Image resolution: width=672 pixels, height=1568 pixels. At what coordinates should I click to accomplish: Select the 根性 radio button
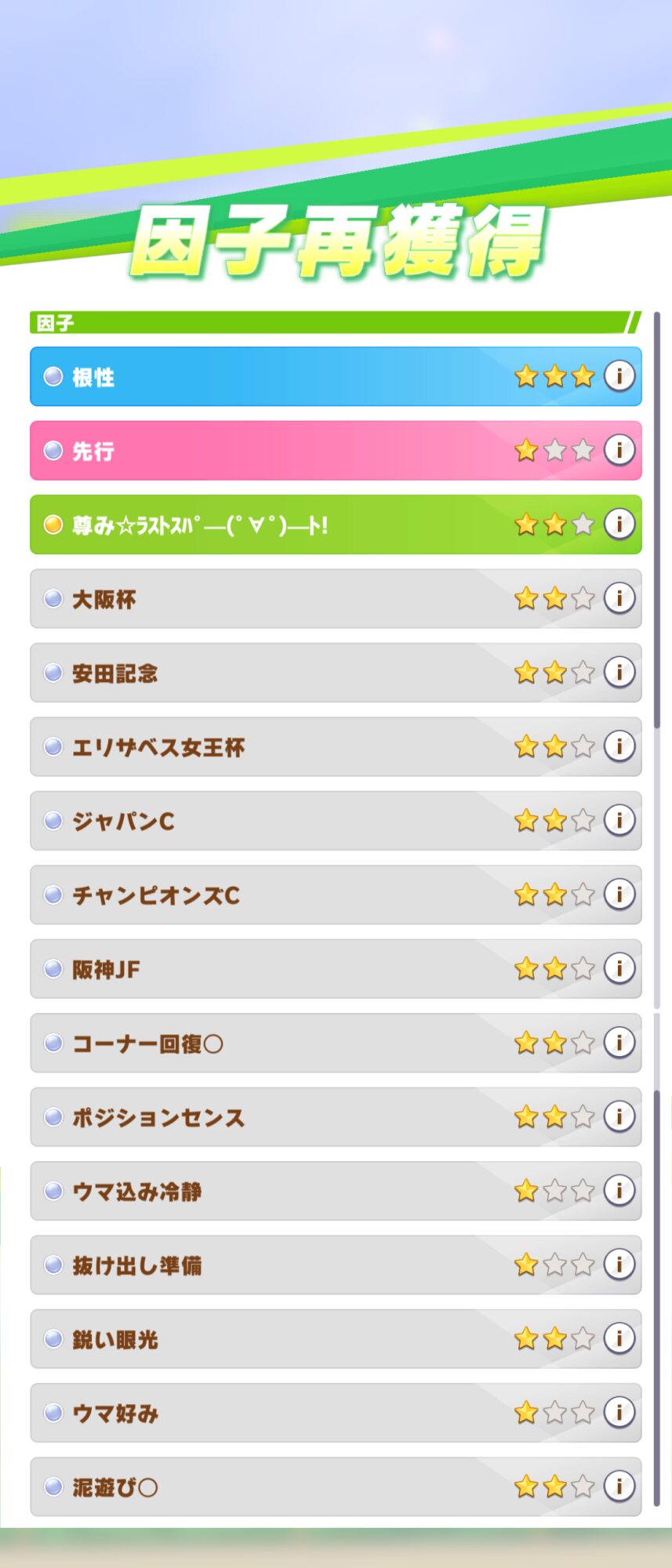[x=53, y=377]
